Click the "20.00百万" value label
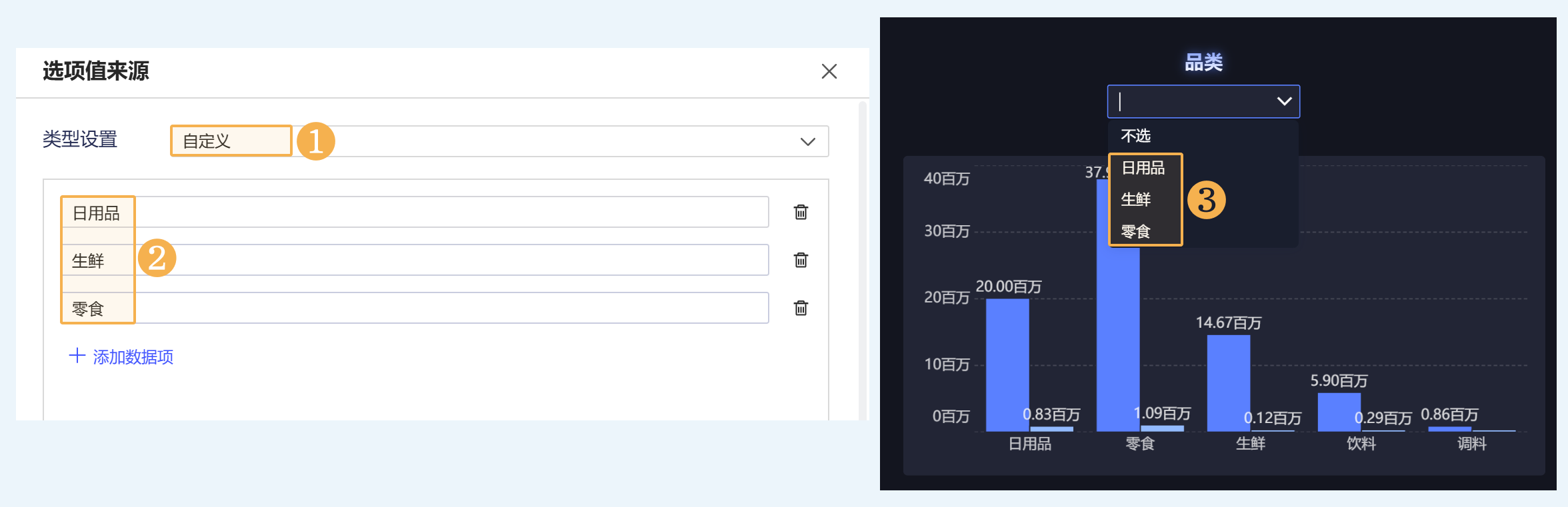The image size is (1568, 507). (x=1009, y=286)
